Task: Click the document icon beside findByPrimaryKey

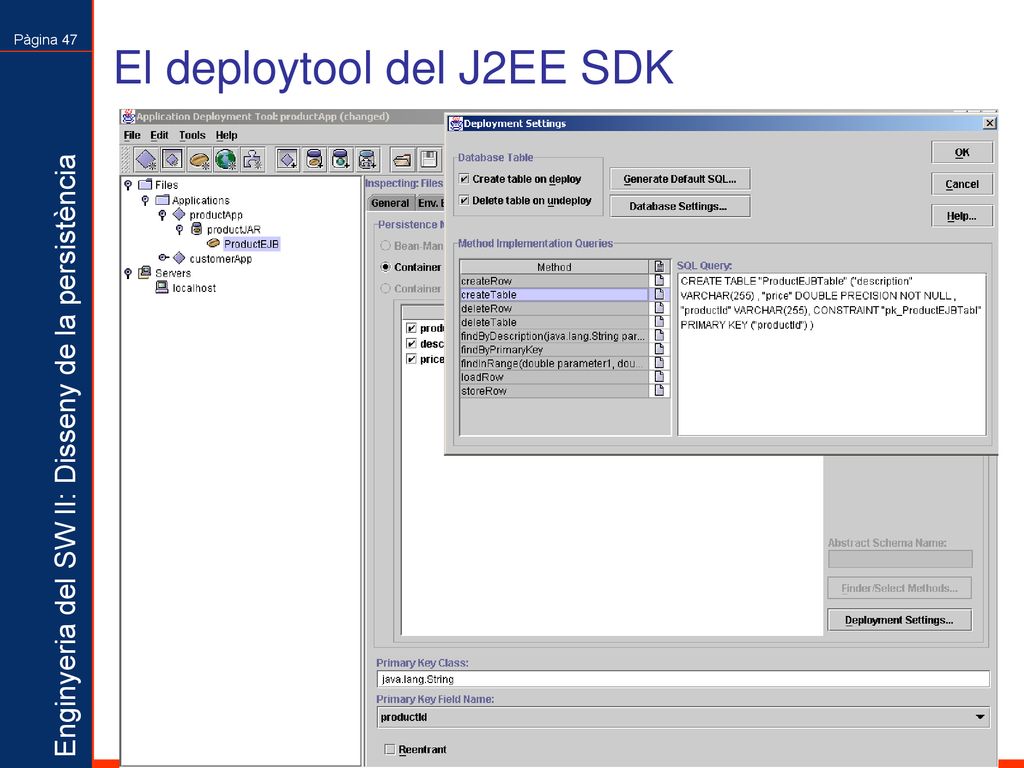Action: [x=659, y=349]
